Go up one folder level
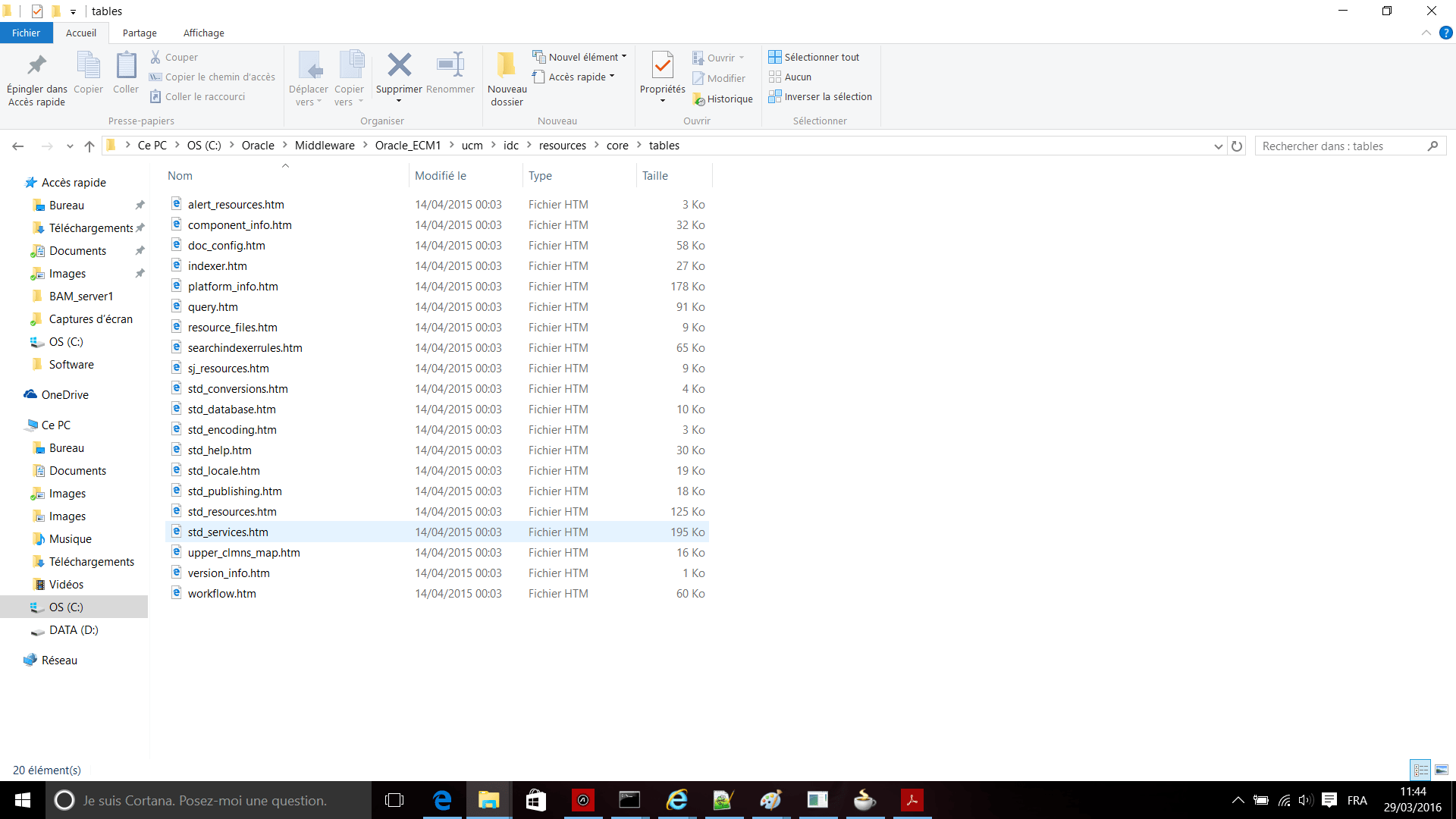Image resolution: width=1456 pixels, height=819 pixels. pos(89,146)
